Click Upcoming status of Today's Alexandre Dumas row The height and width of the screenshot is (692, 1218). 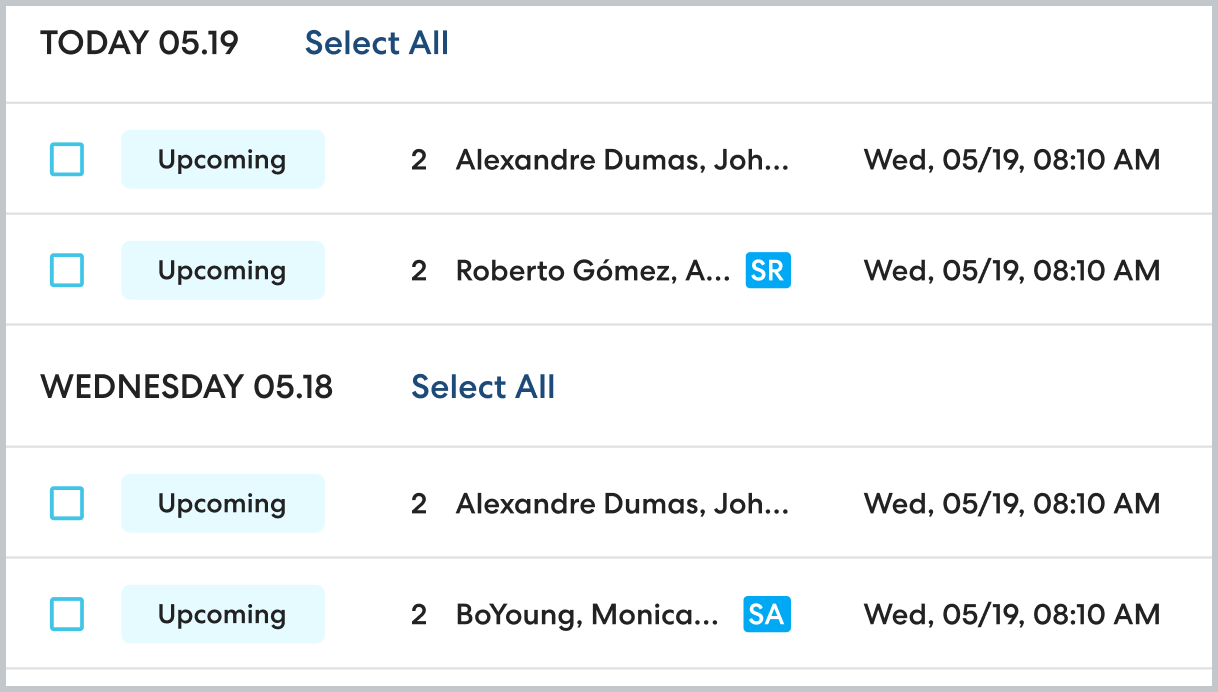(x=222, y=159)
